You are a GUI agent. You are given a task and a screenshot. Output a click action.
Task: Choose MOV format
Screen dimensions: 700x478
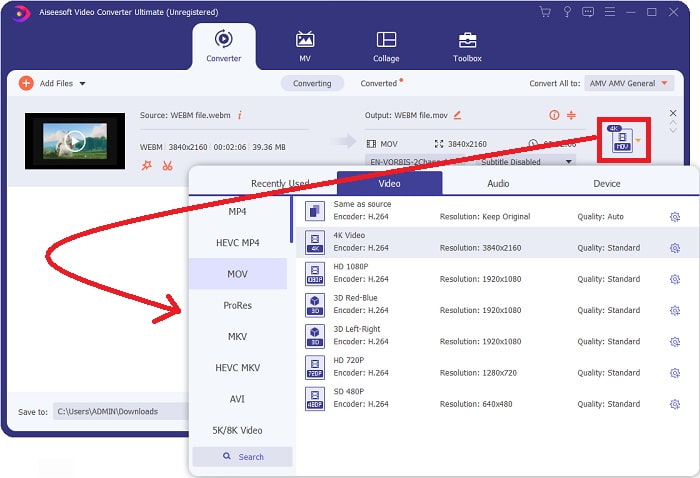tap(238, 274)
